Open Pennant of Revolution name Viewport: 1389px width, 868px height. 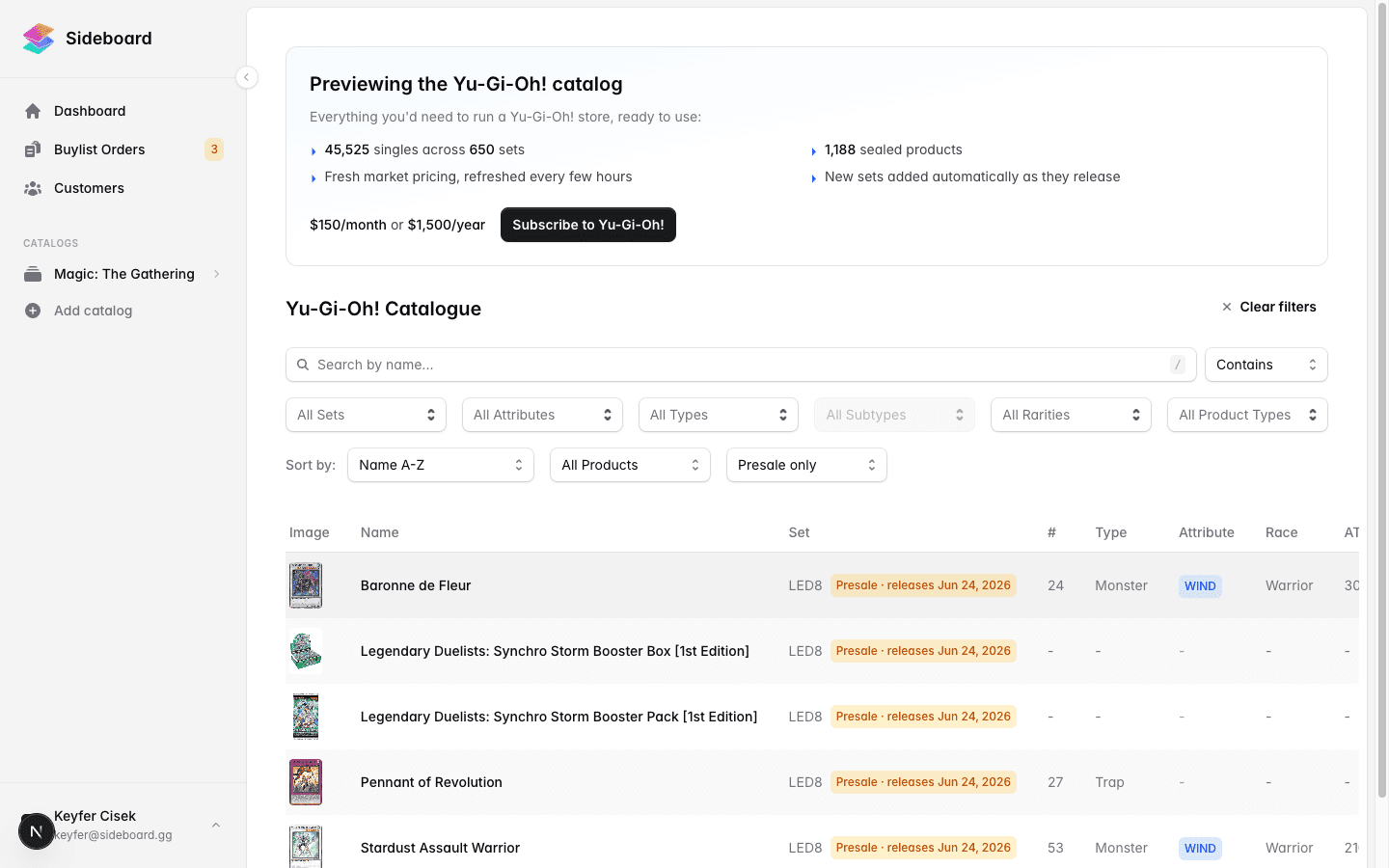coord(431,782)
